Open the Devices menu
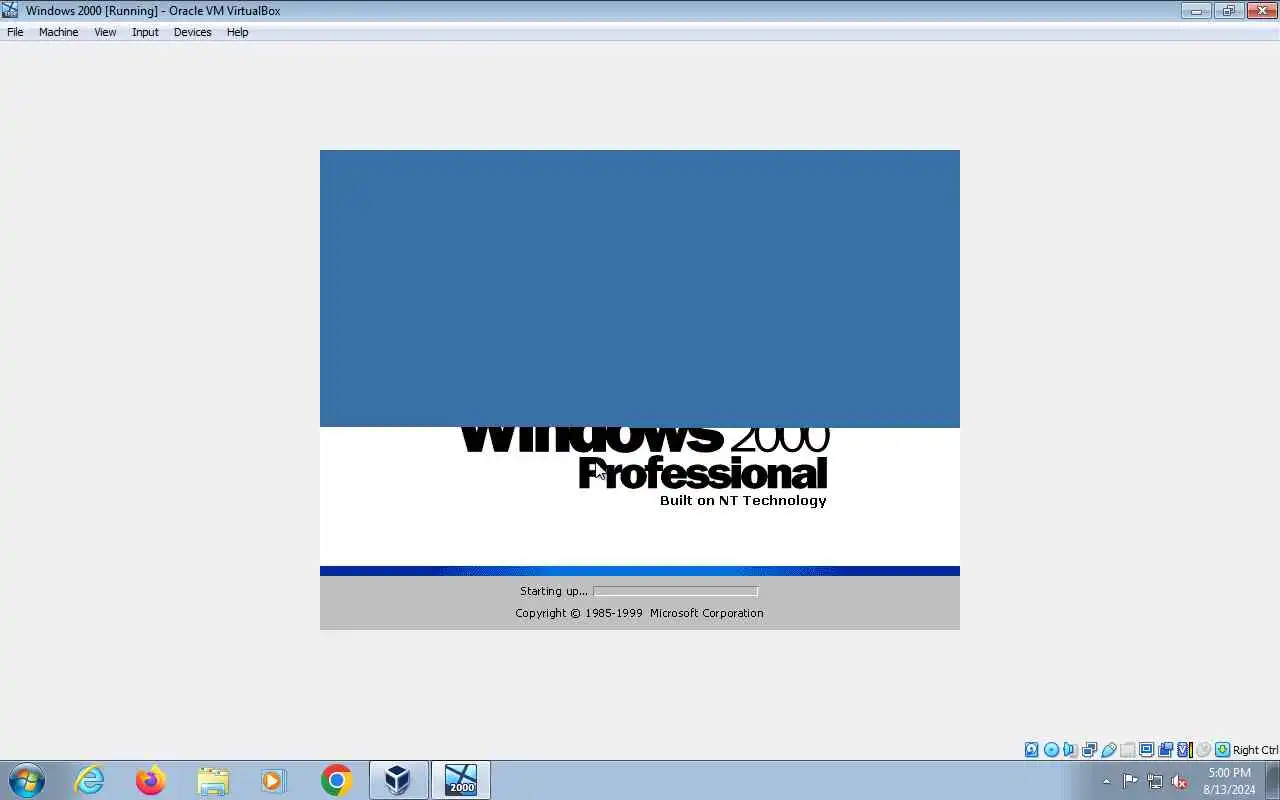Viewport: 1280px width, 800px height. (192, 32)
